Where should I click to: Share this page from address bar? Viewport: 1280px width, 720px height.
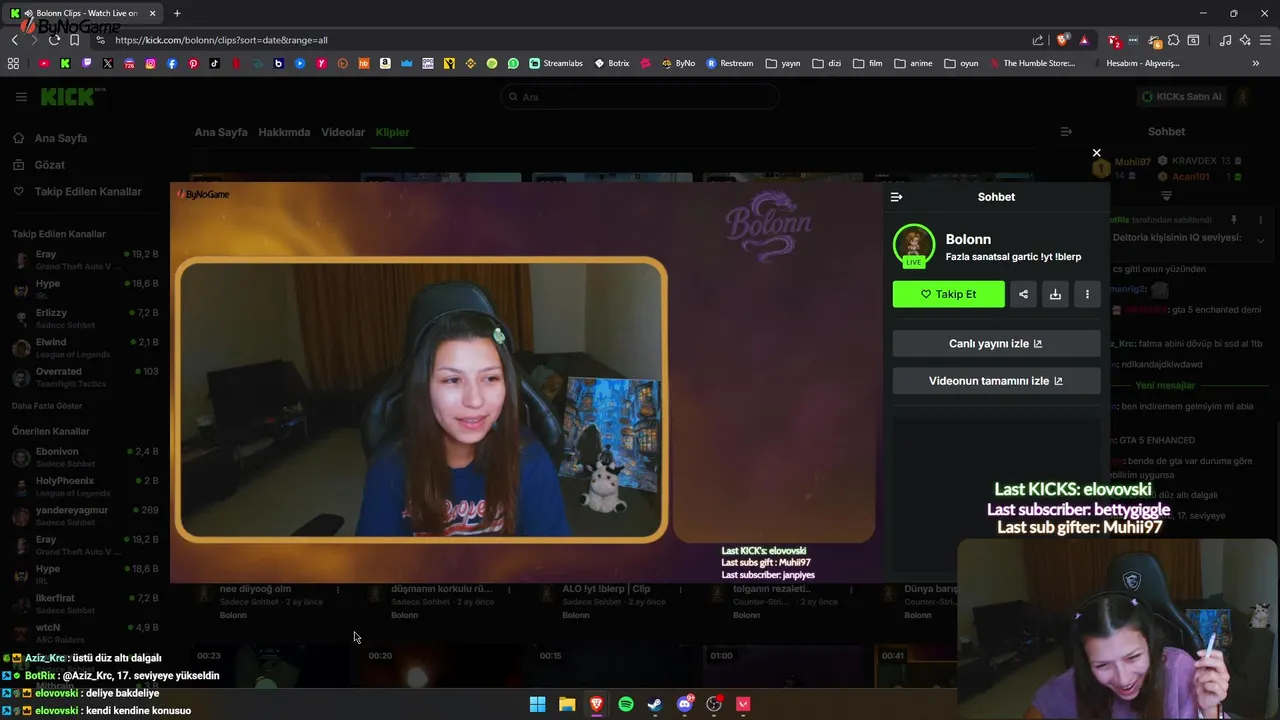coord(1037,40)
